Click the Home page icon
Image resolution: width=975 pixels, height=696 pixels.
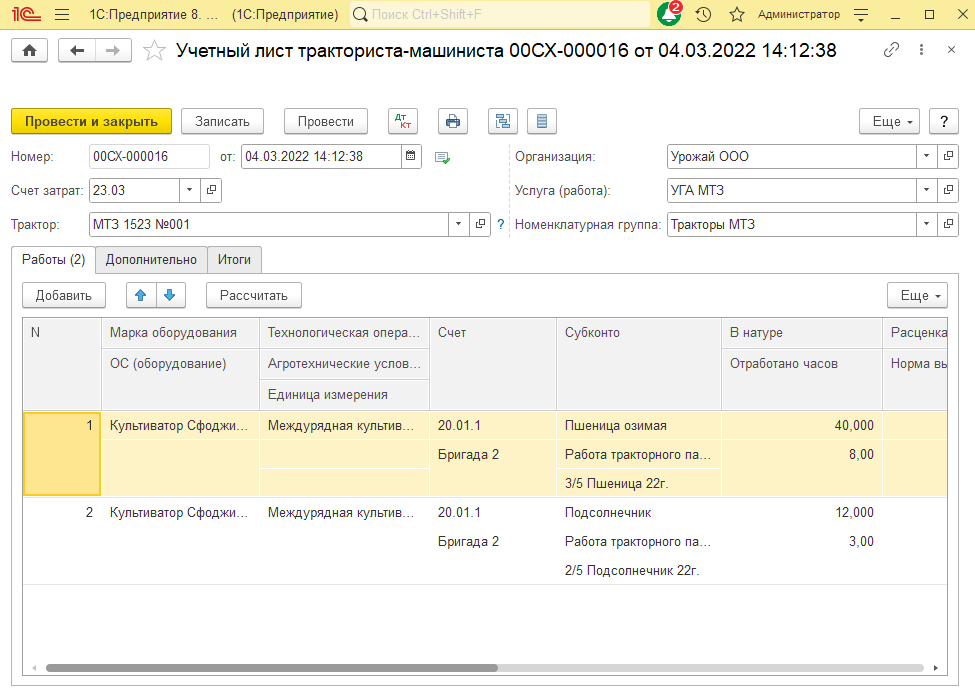[29, 51]
